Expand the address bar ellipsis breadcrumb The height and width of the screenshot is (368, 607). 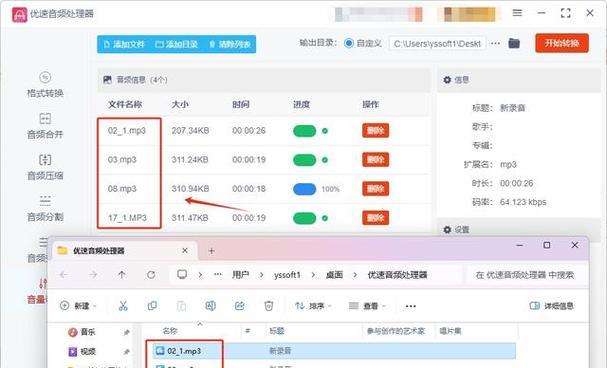pos(218,274)
